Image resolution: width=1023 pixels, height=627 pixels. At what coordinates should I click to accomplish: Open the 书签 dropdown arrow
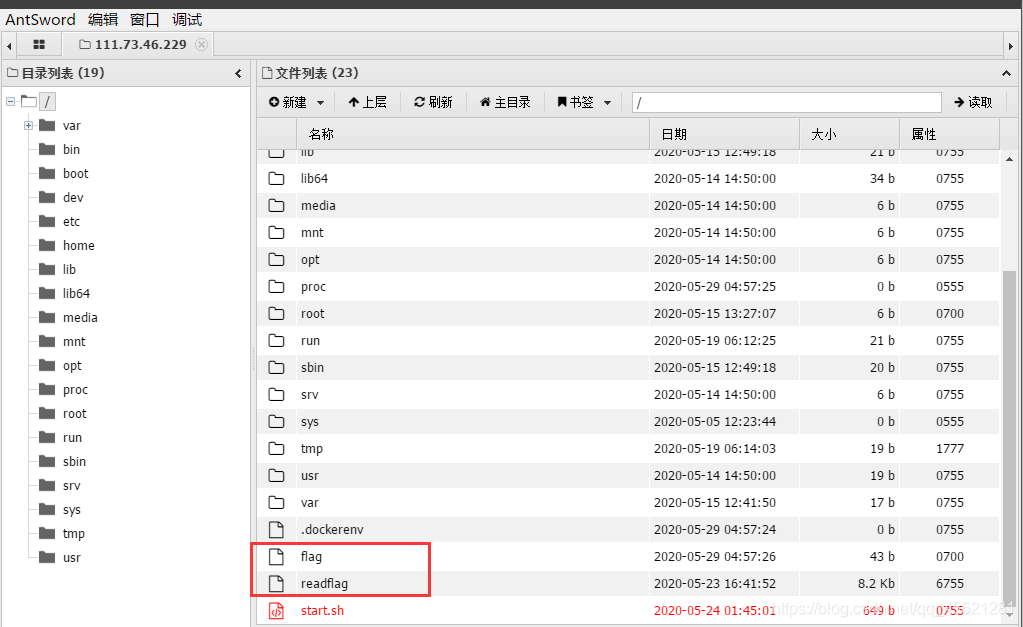607,102
